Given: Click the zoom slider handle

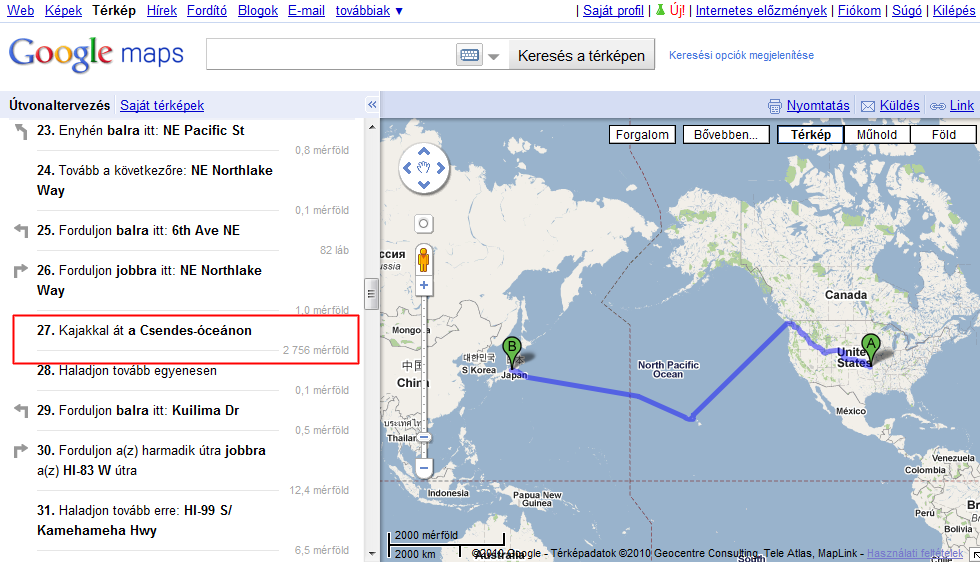Looking at the screenshot, I should coord(424,438).
